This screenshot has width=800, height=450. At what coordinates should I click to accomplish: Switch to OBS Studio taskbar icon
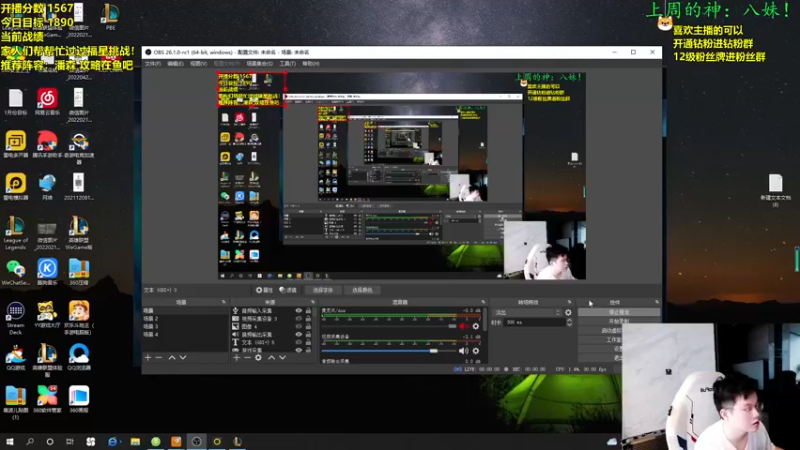click(x=196, y=441)
